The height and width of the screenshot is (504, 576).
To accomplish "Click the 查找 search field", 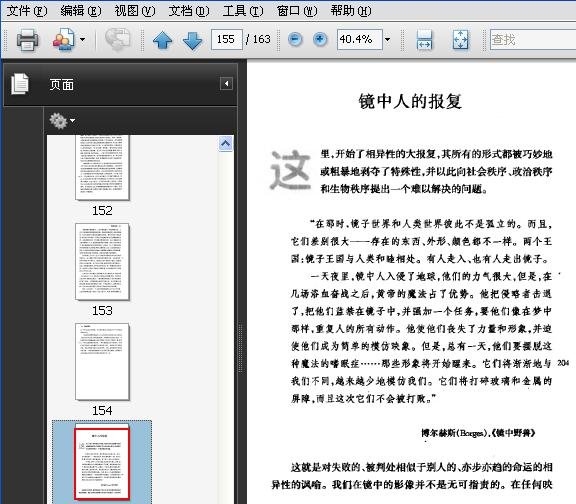I will (x=533, y=39).
